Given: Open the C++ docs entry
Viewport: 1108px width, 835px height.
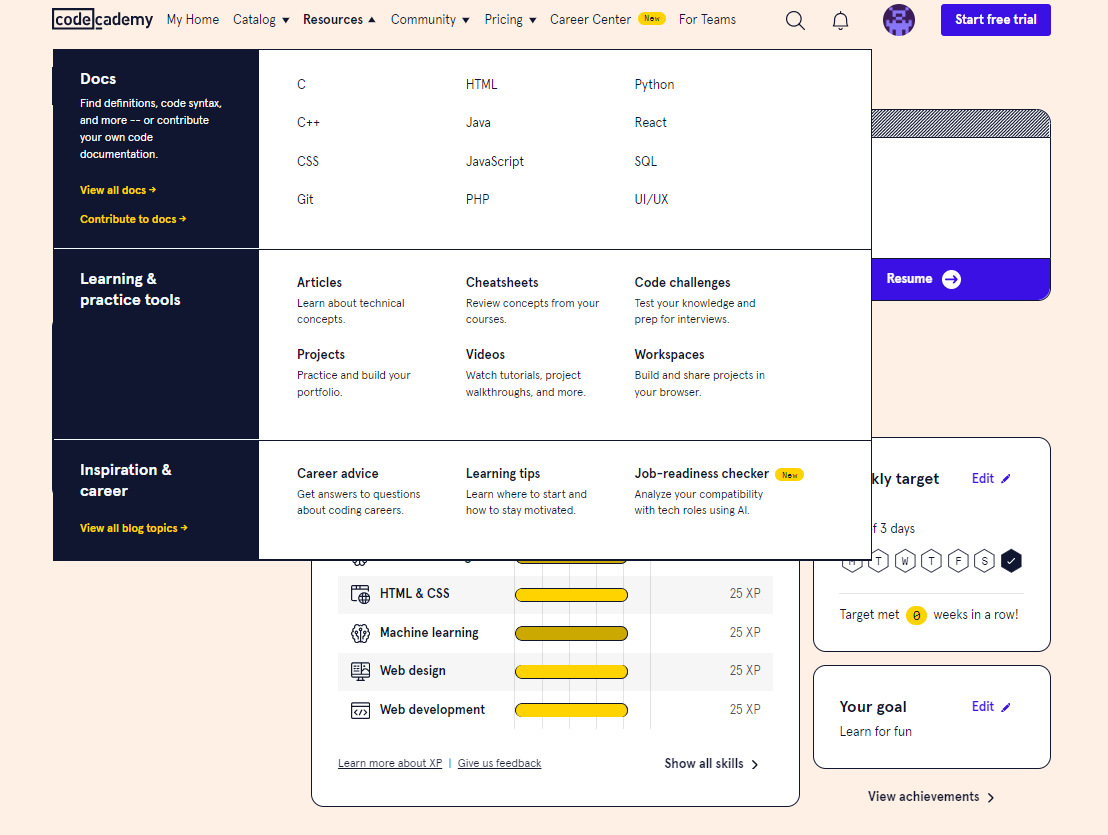Looking at the screenshot, I should [x=308, y=123].
